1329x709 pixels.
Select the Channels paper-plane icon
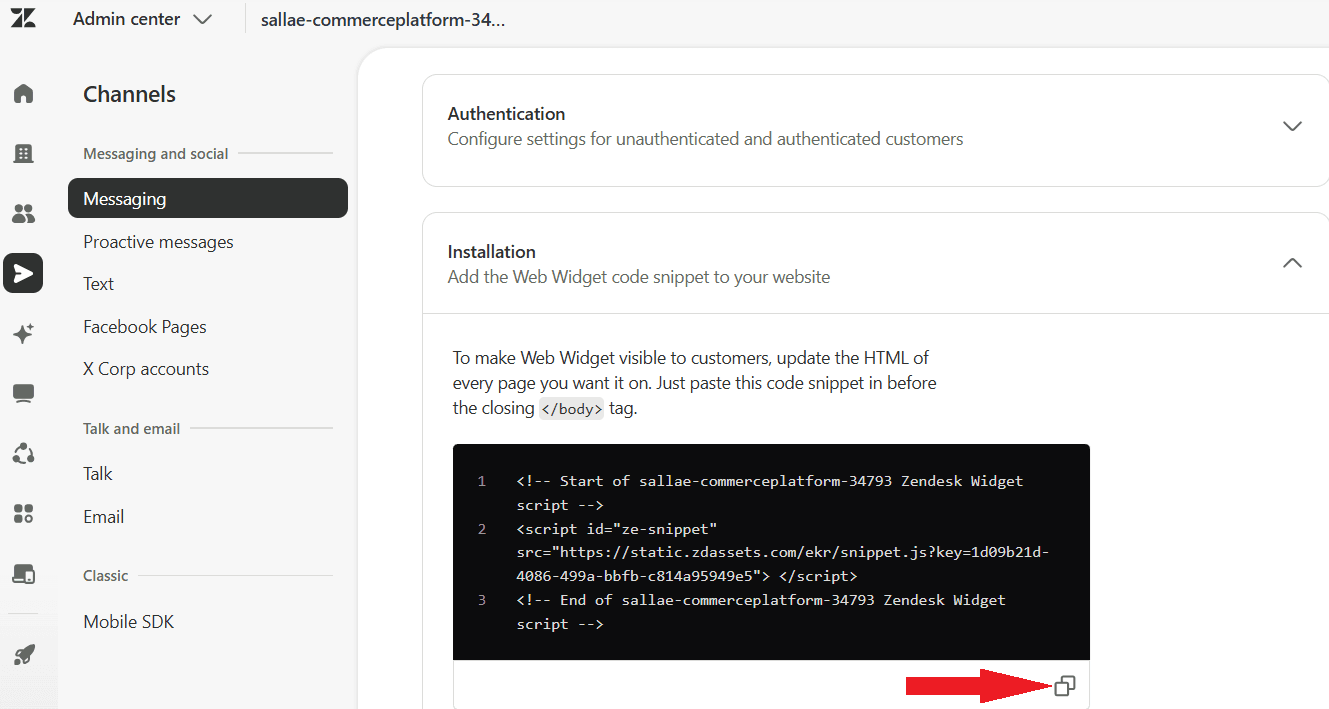click(x=23, y=273)
